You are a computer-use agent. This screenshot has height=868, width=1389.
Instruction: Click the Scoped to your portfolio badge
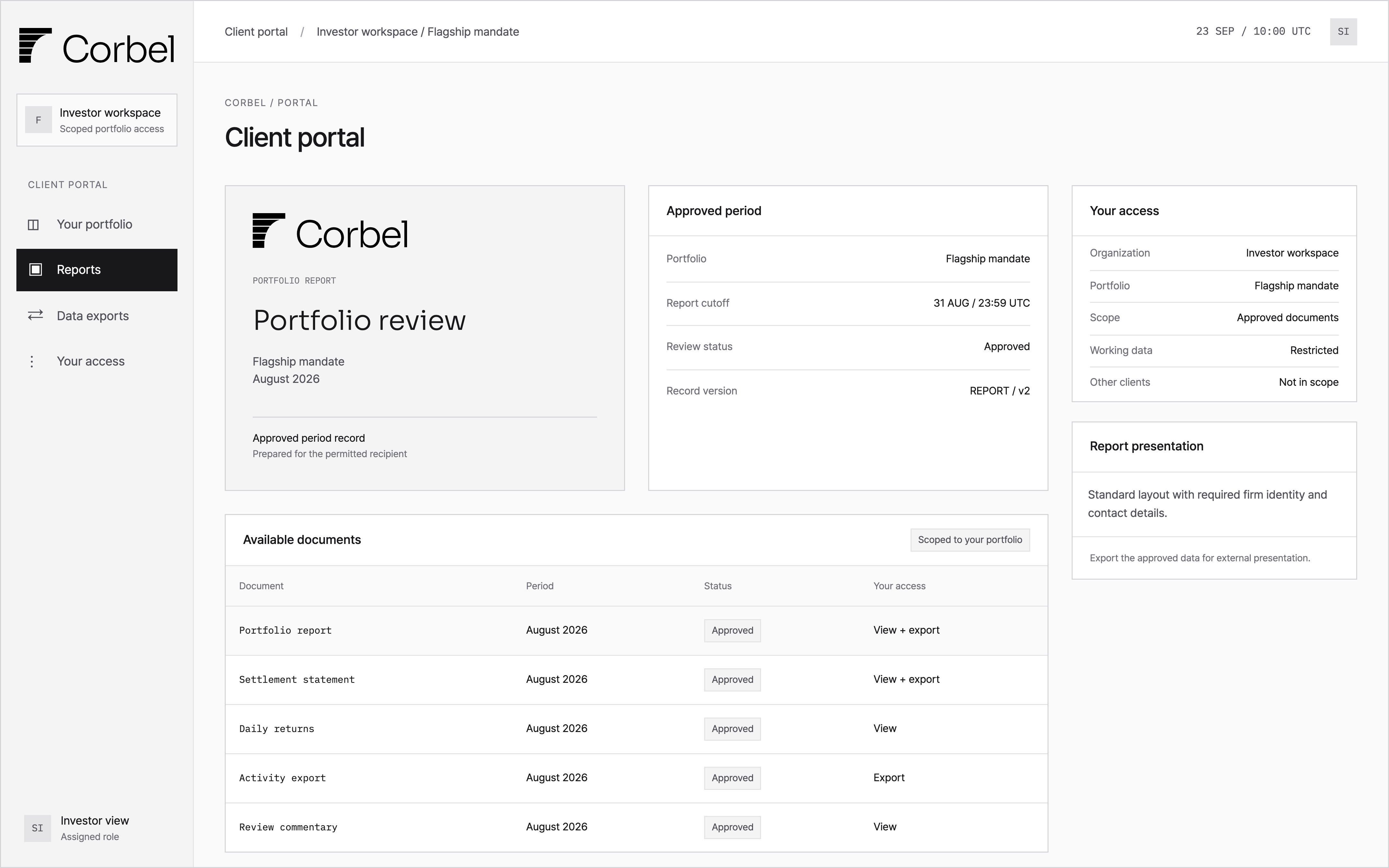point(970,540)
